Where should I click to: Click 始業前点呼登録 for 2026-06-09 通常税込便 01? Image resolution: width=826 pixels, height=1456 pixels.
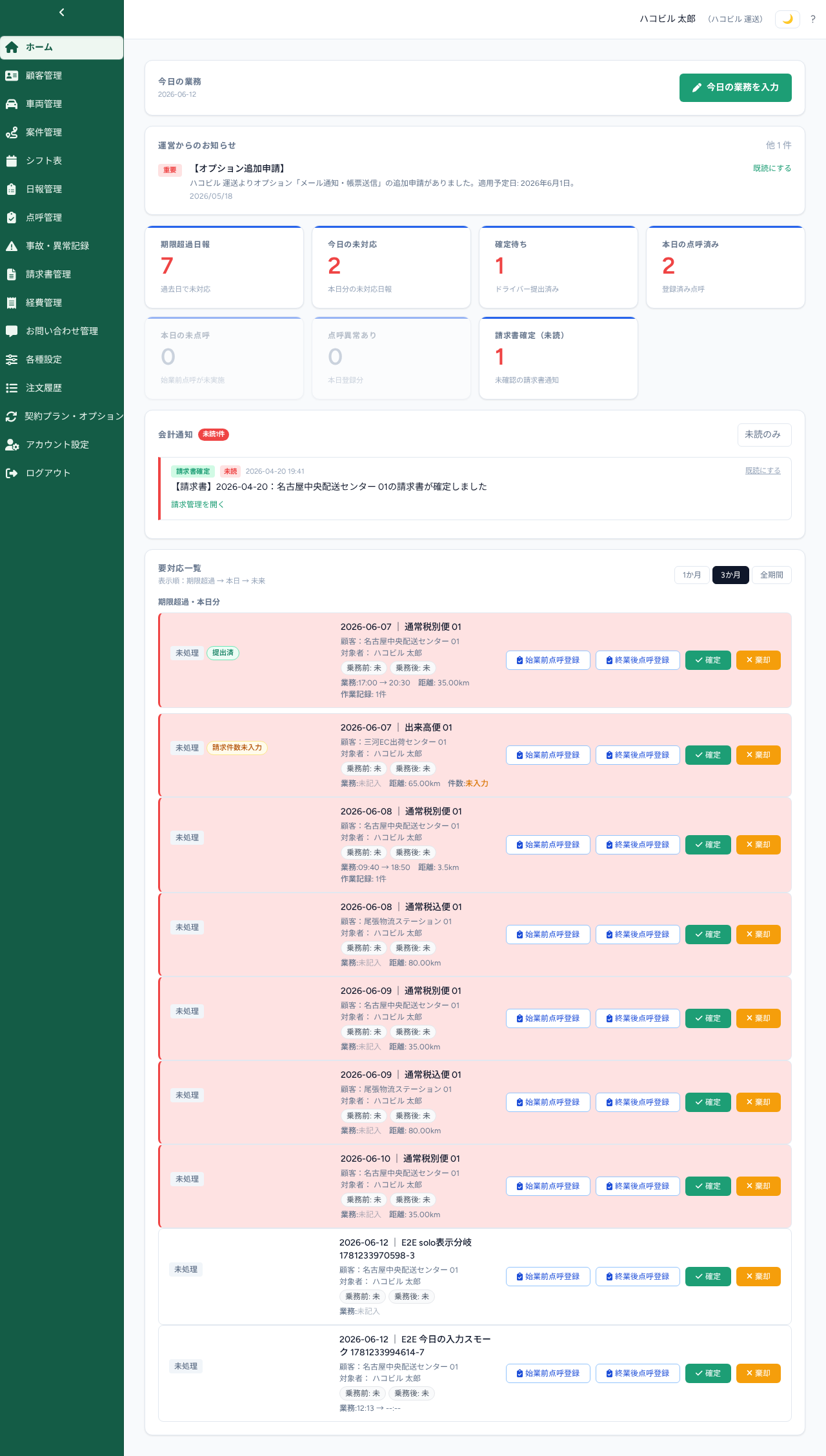click(548, 1102)
